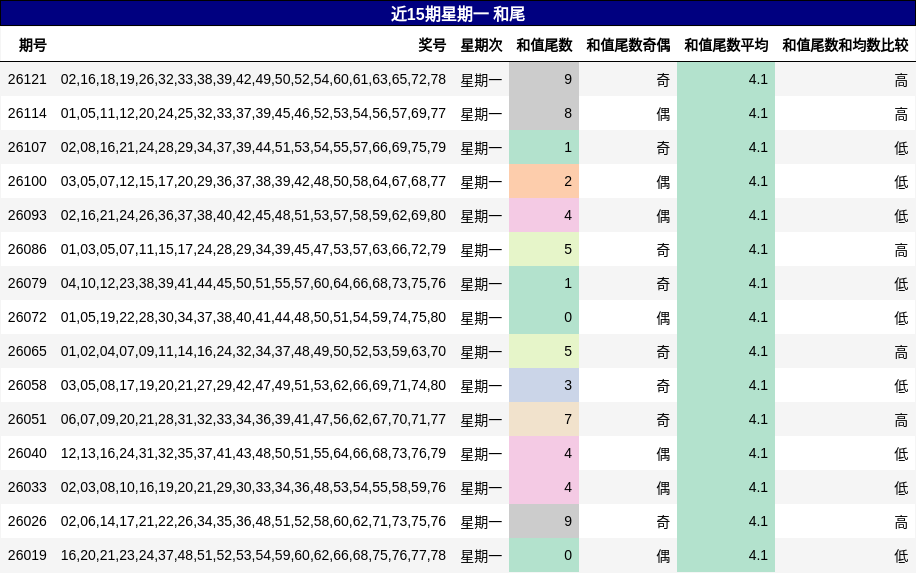Click winning numbers of issue 26093

(253, 215)
